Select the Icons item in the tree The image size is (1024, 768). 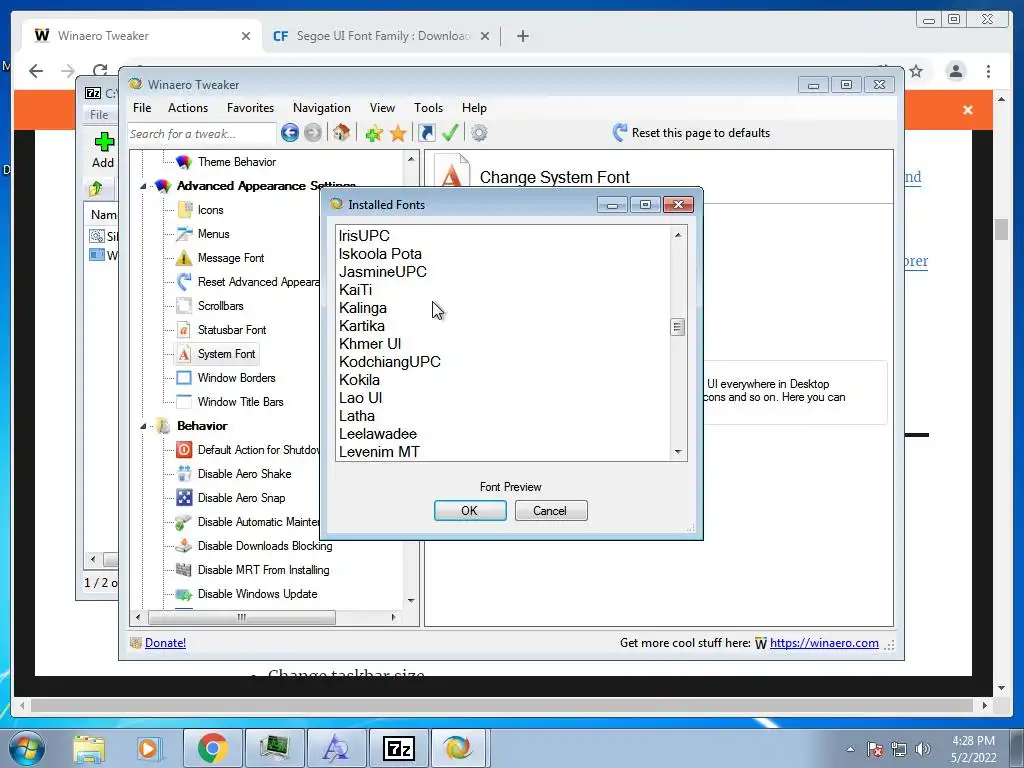click(210, 210)
